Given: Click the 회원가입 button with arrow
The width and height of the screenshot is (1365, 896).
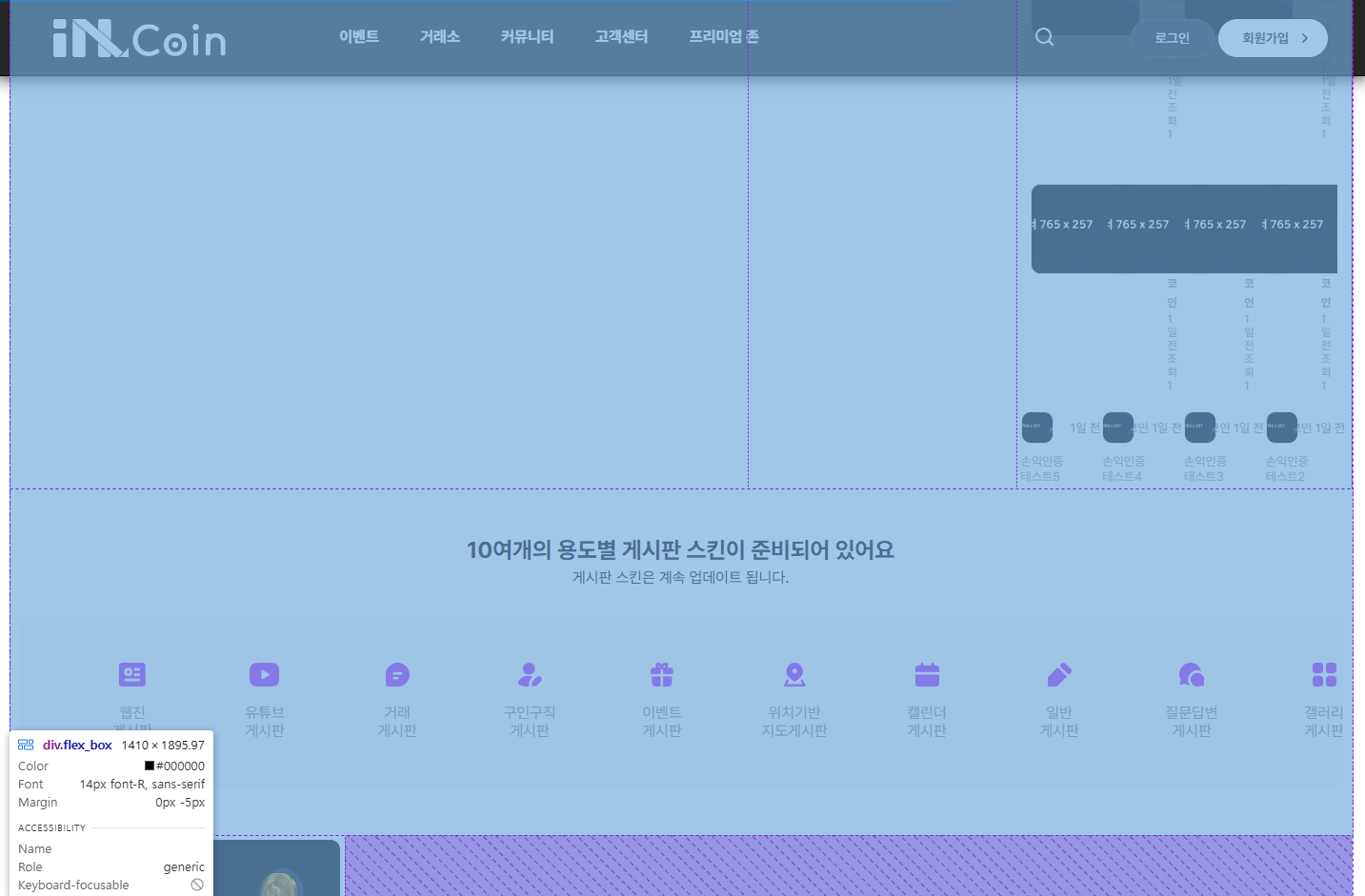Looking at the screenshot, I should (x=1273, y=38).
